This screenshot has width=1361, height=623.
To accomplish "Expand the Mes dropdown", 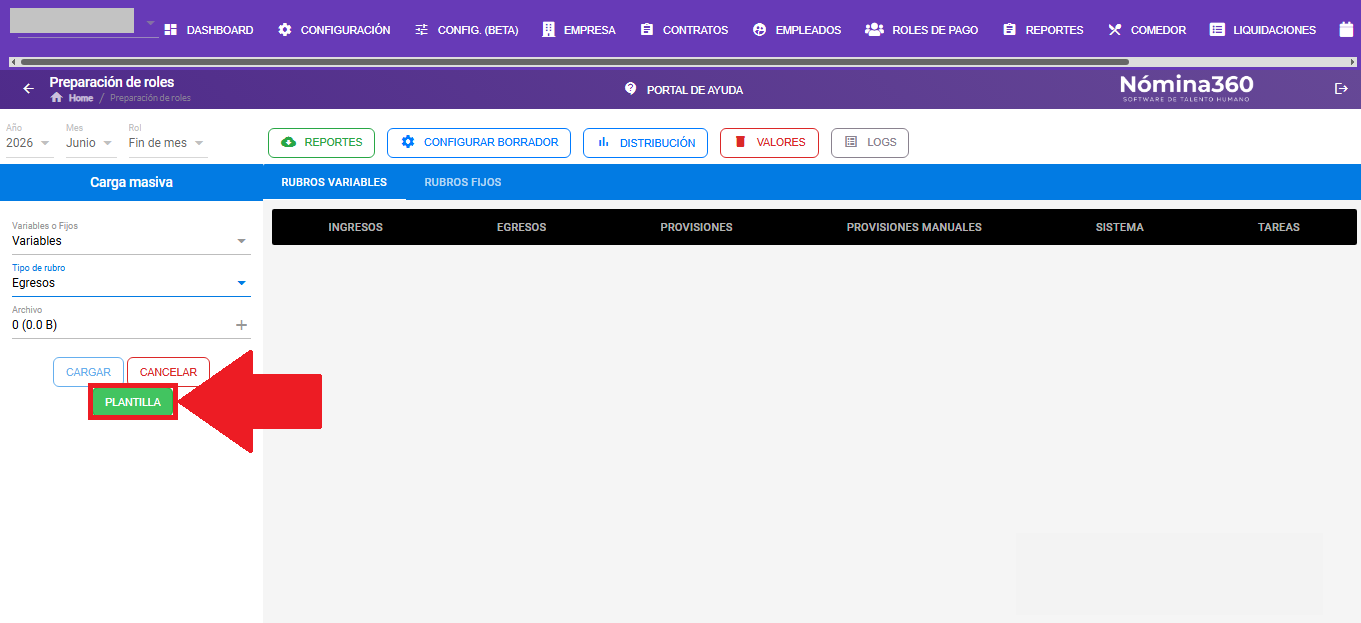I will pyautogui.click(x=90, y=143).
